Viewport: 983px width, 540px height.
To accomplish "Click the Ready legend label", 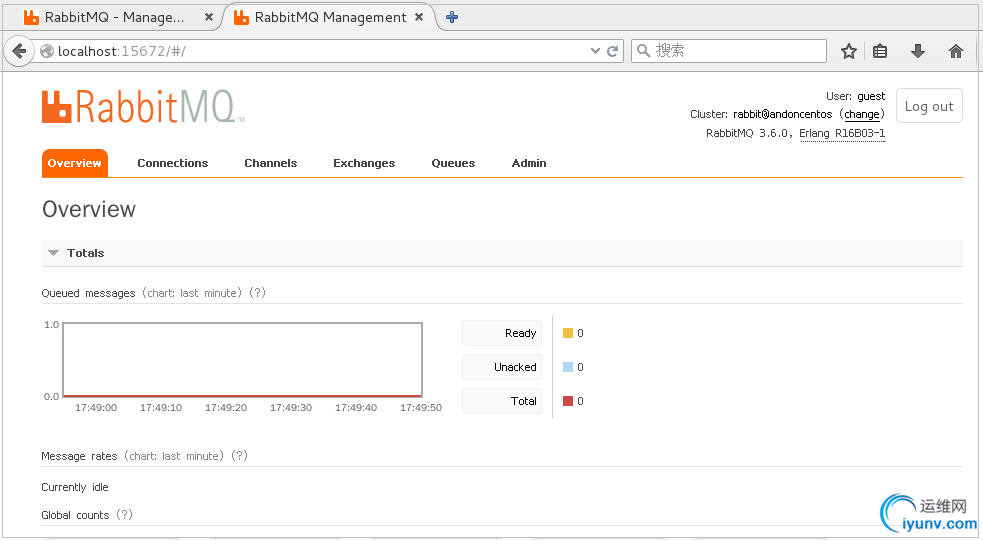I will coord(502,333).
